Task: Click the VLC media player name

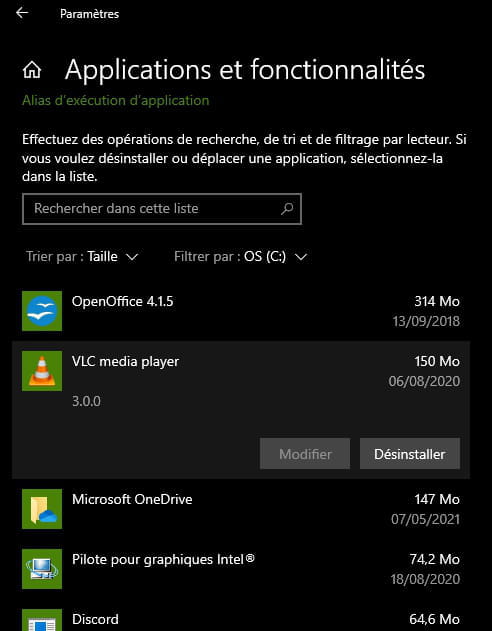Action: coord(126,361)
